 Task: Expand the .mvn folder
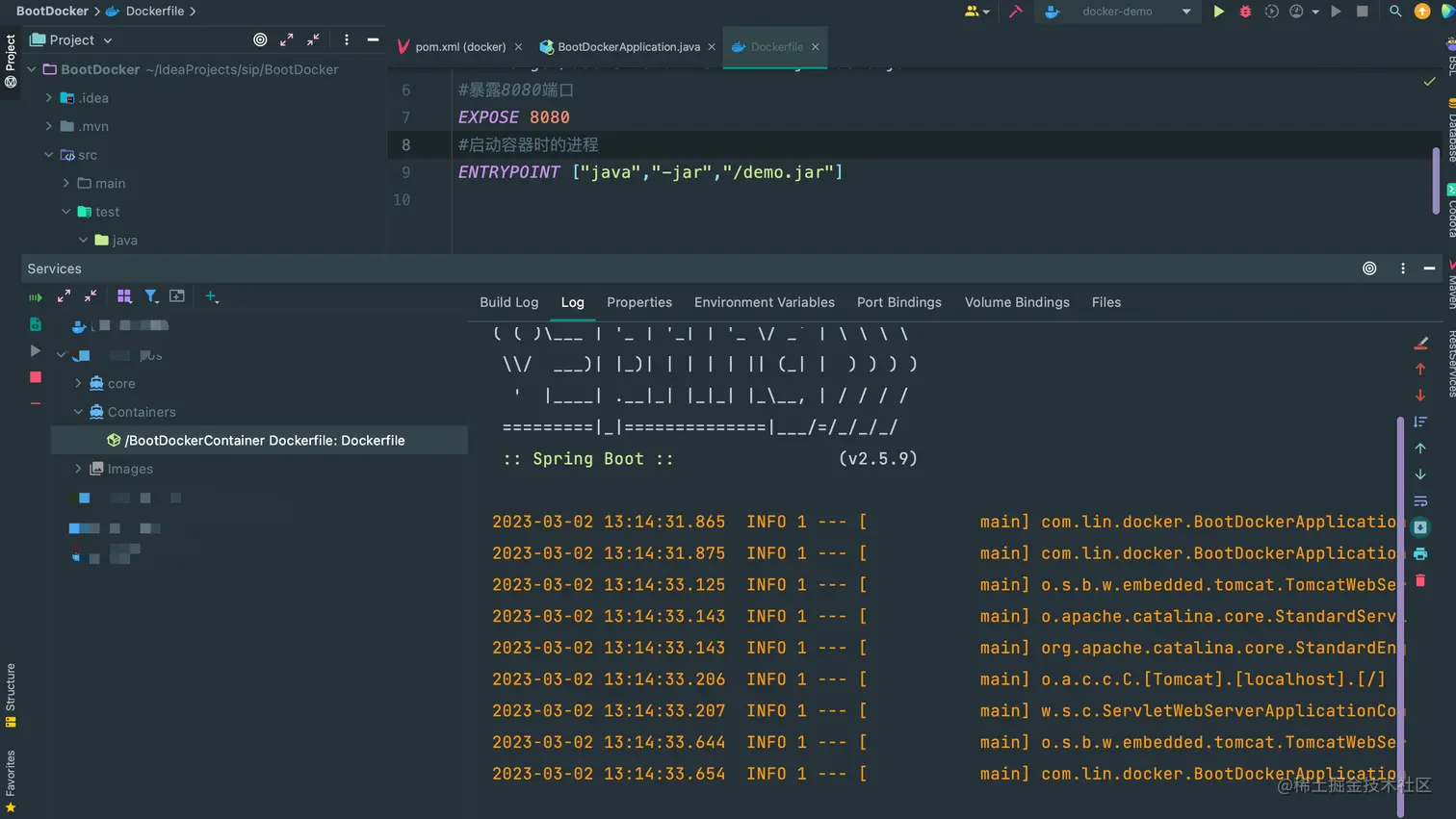(49, 126)
